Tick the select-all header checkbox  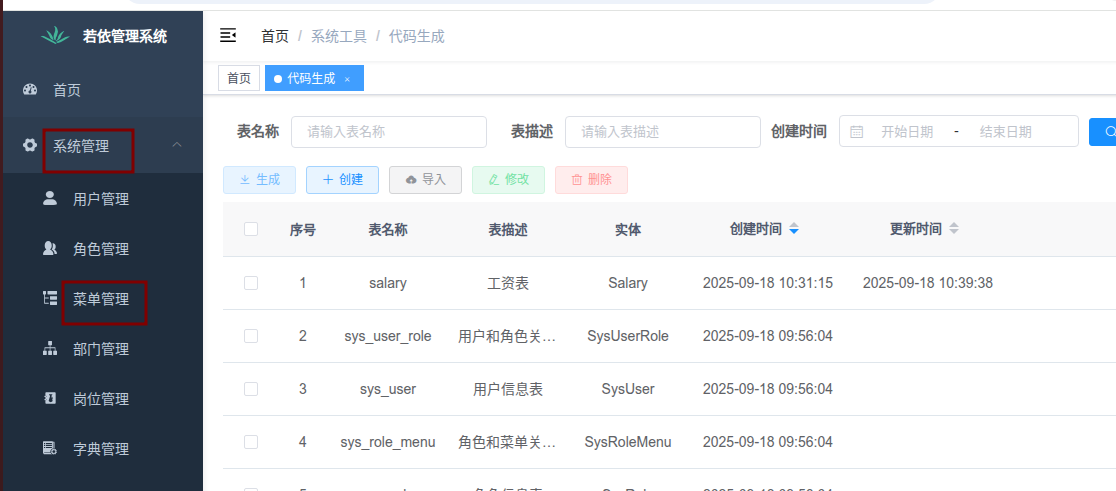(x=251, y=229)
